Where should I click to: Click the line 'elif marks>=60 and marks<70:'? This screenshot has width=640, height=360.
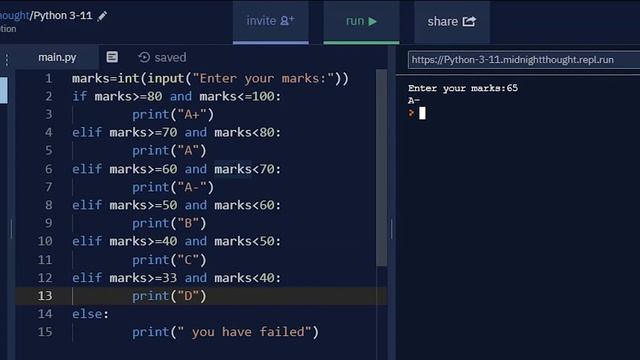coord(177,169)
